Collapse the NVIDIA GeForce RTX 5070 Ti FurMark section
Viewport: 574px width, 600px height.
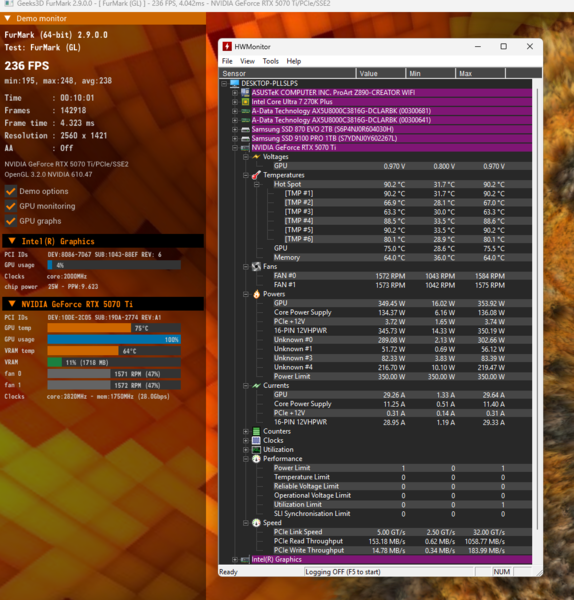(x=12, y=304)
